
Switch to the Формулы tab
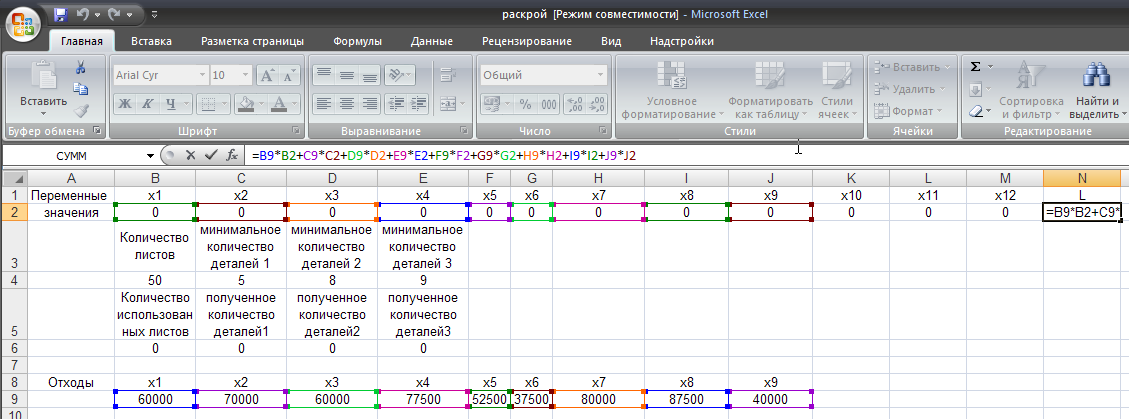[357, 41]
